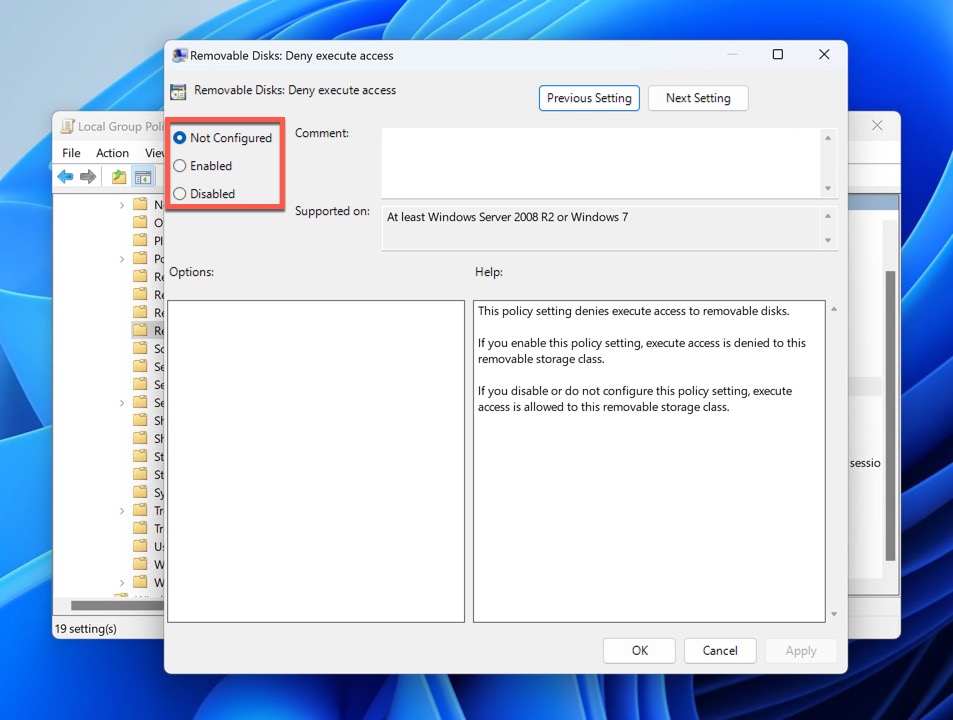Click the Help pane scroll-down arrow
953x720 pixels.
833,614
